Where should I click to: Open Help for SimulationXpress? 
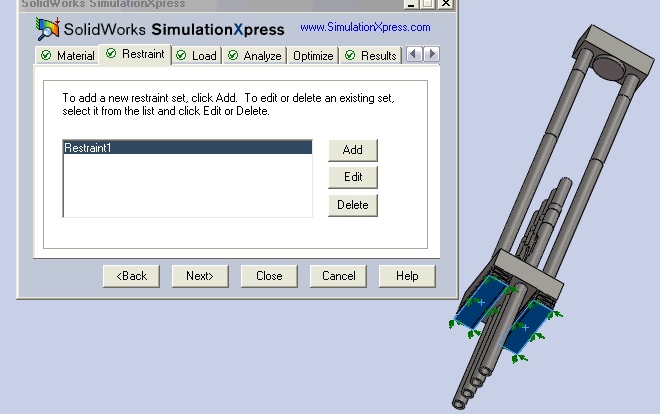[x=407, y=276]
